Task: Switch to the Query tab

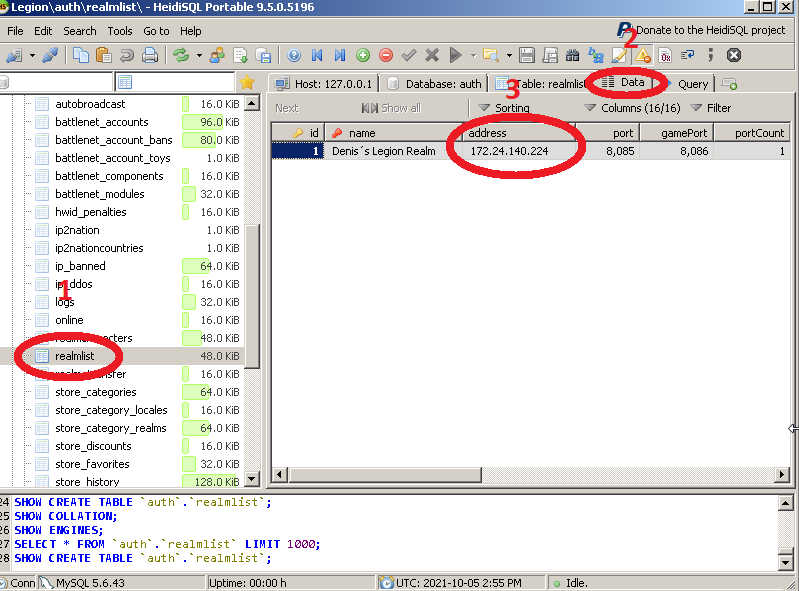Action: coord(692,84)
